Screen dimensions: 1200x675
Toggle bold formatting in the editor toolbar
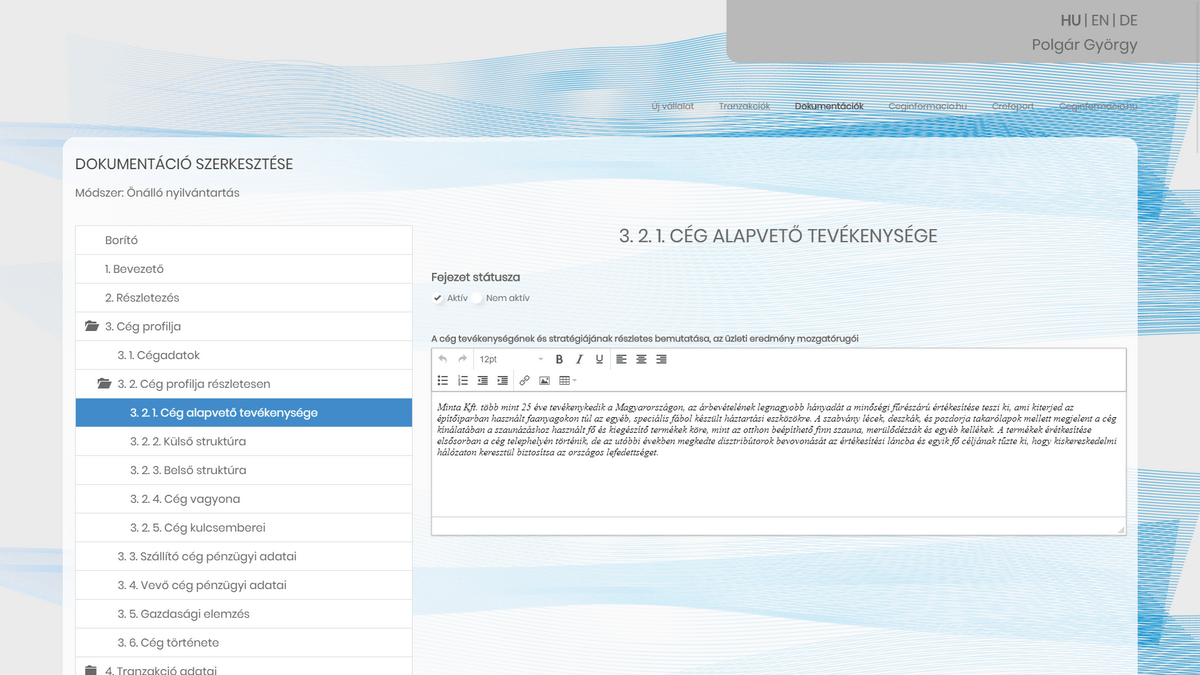[x=559, y=359]
